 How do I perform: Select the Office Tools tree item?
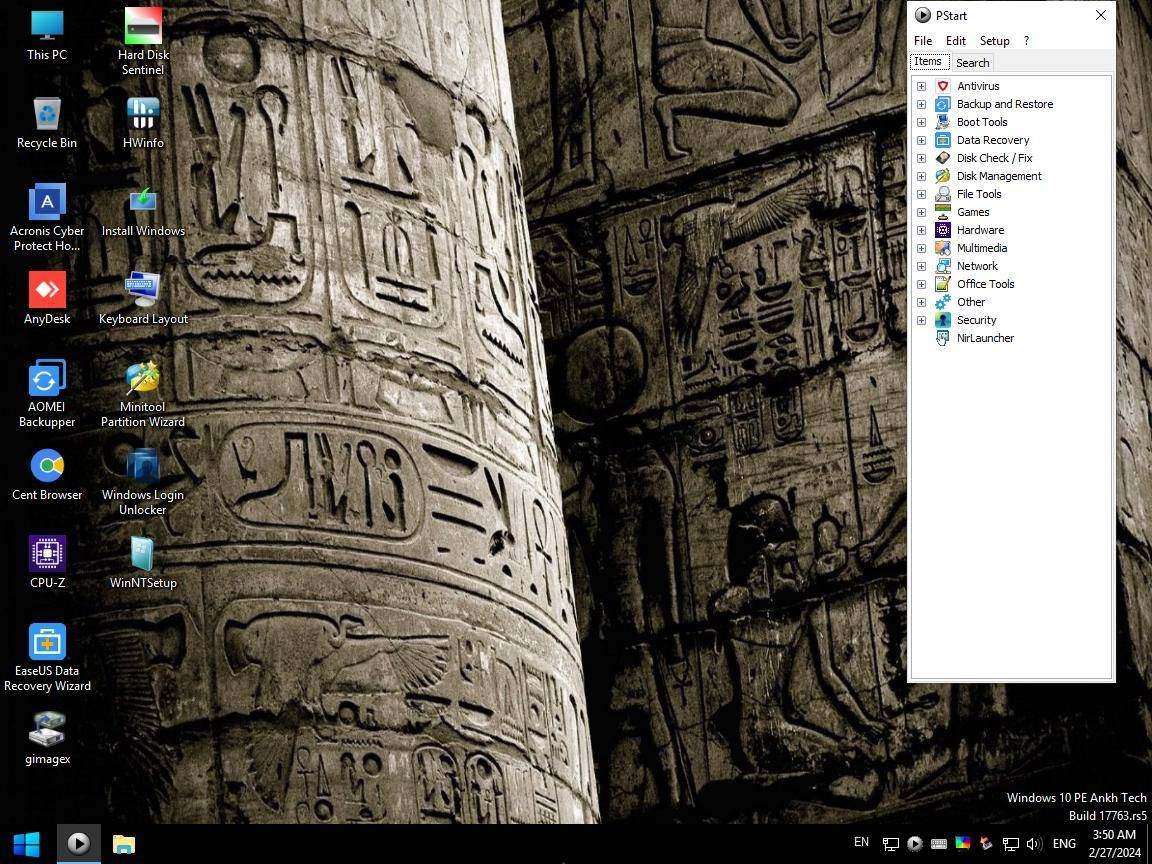tap(985, 284)
